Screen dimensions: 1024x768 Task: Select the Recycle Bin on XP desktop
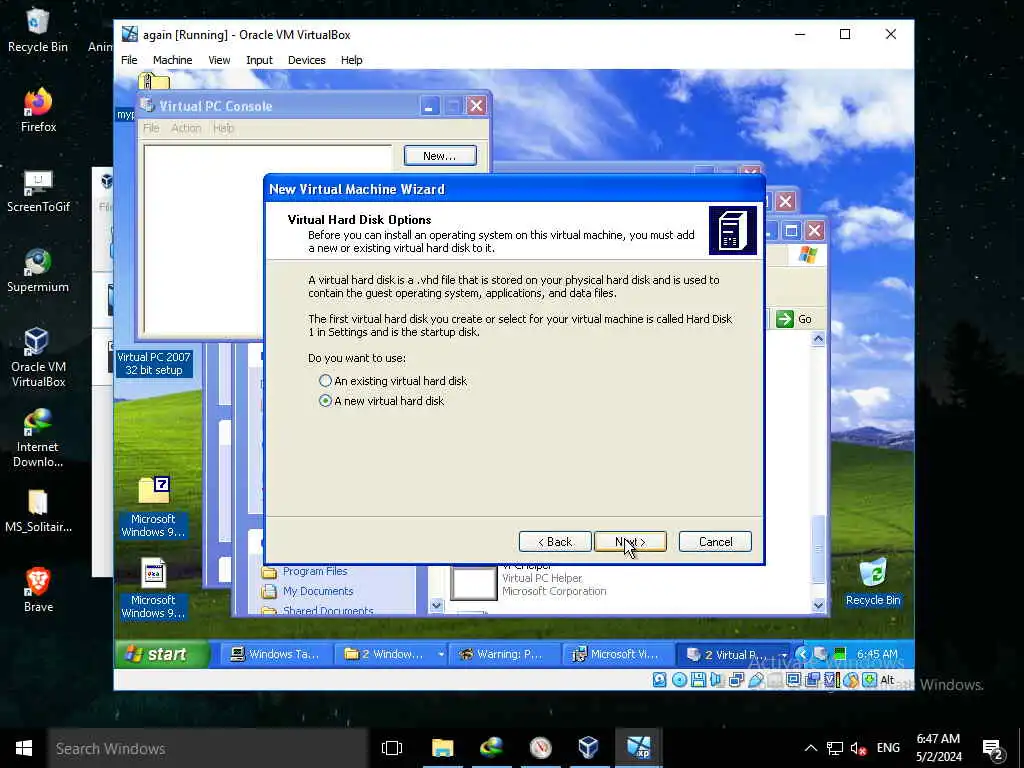(873, 581)
